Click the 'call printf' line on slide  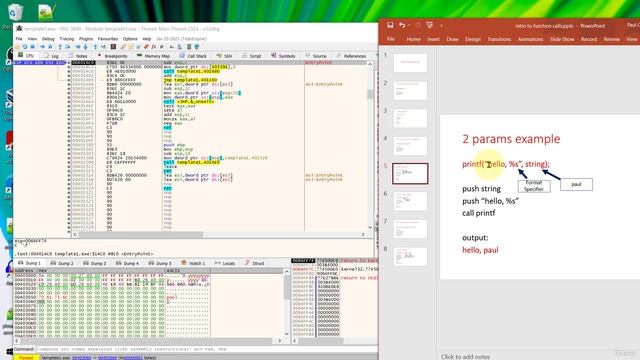(478, 213)
